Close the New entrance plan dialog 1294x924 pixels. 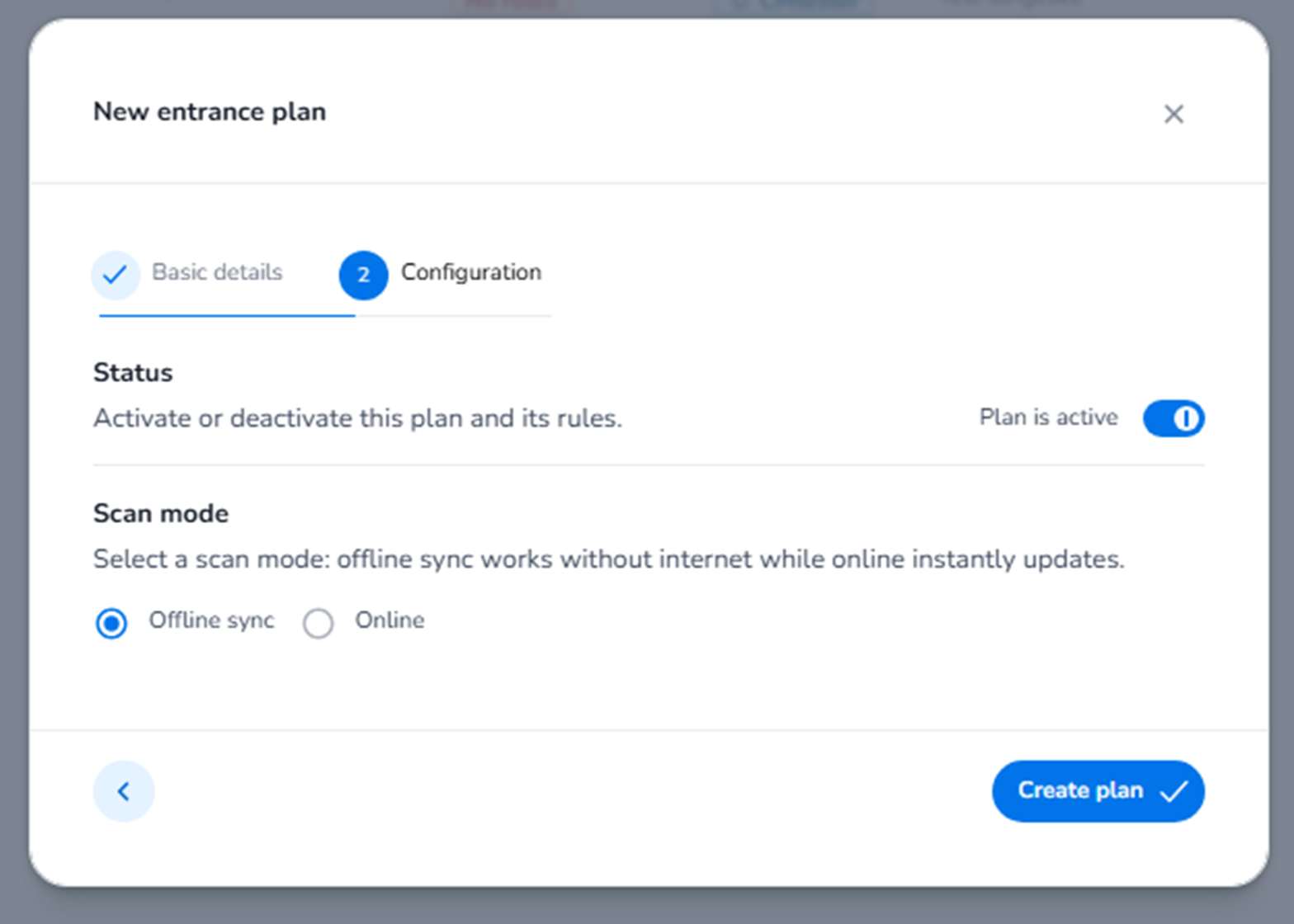[x=1174, y=114]
